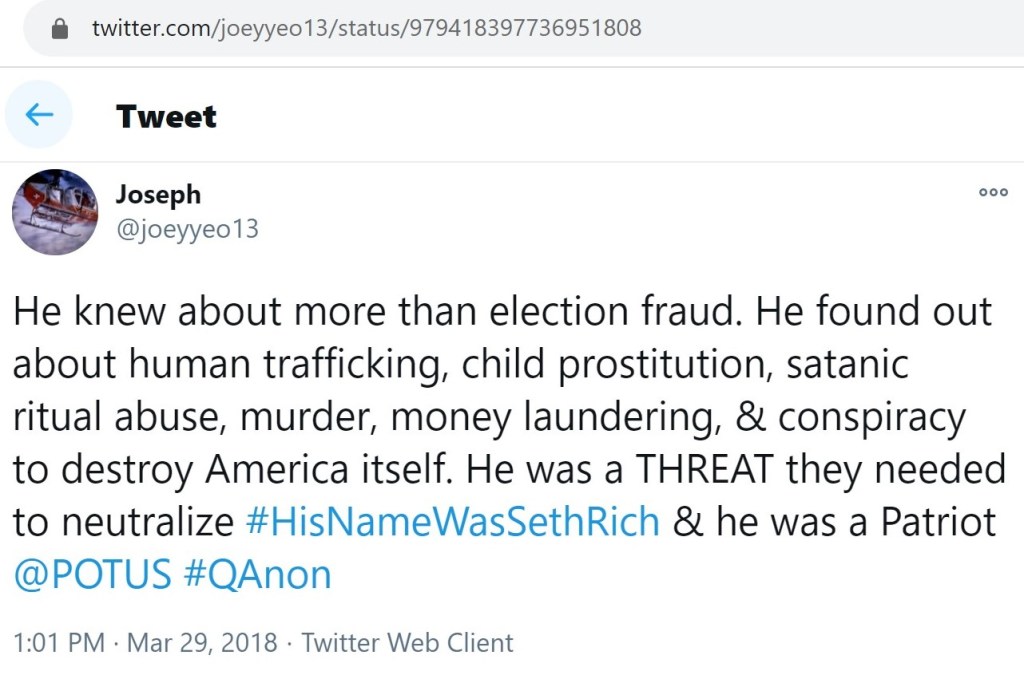Image resolution: width=1024 pixels, height=675 pixels.
Task: Visit the @joeyyeo13 handle profile
Action: coord(187,229)
